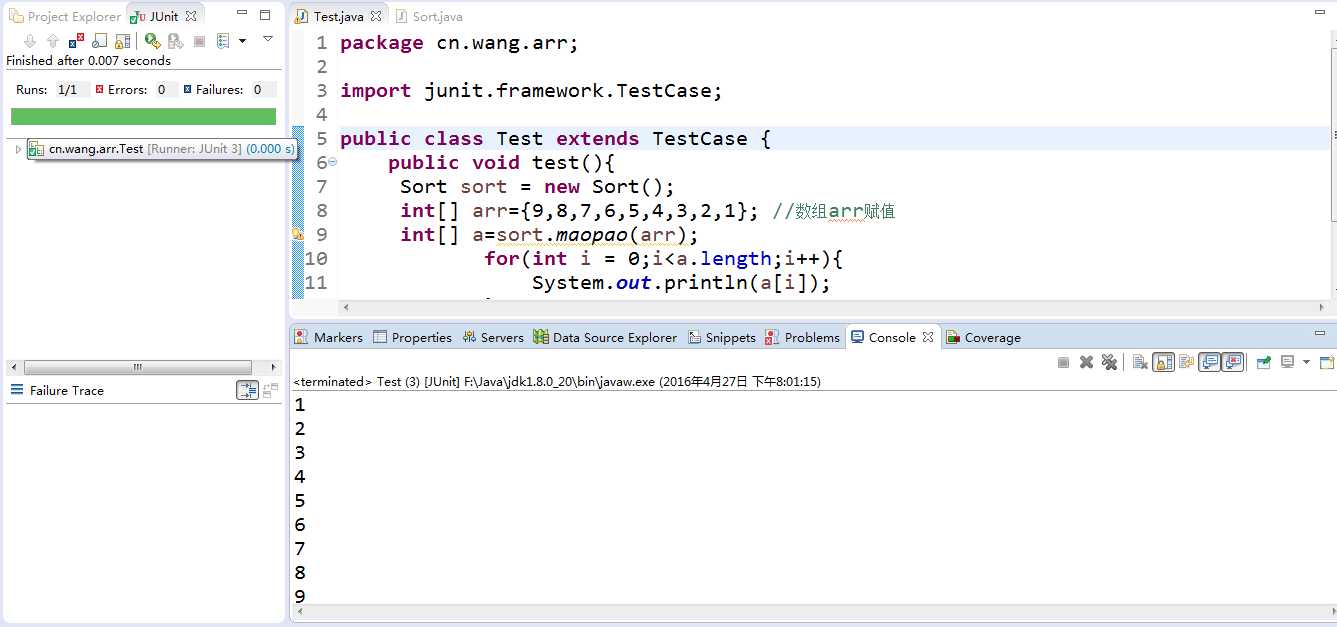The height and width of the screenshot is (627, 1337).
Task: Click Remove Launch icon in Console
Action: 1086,362
